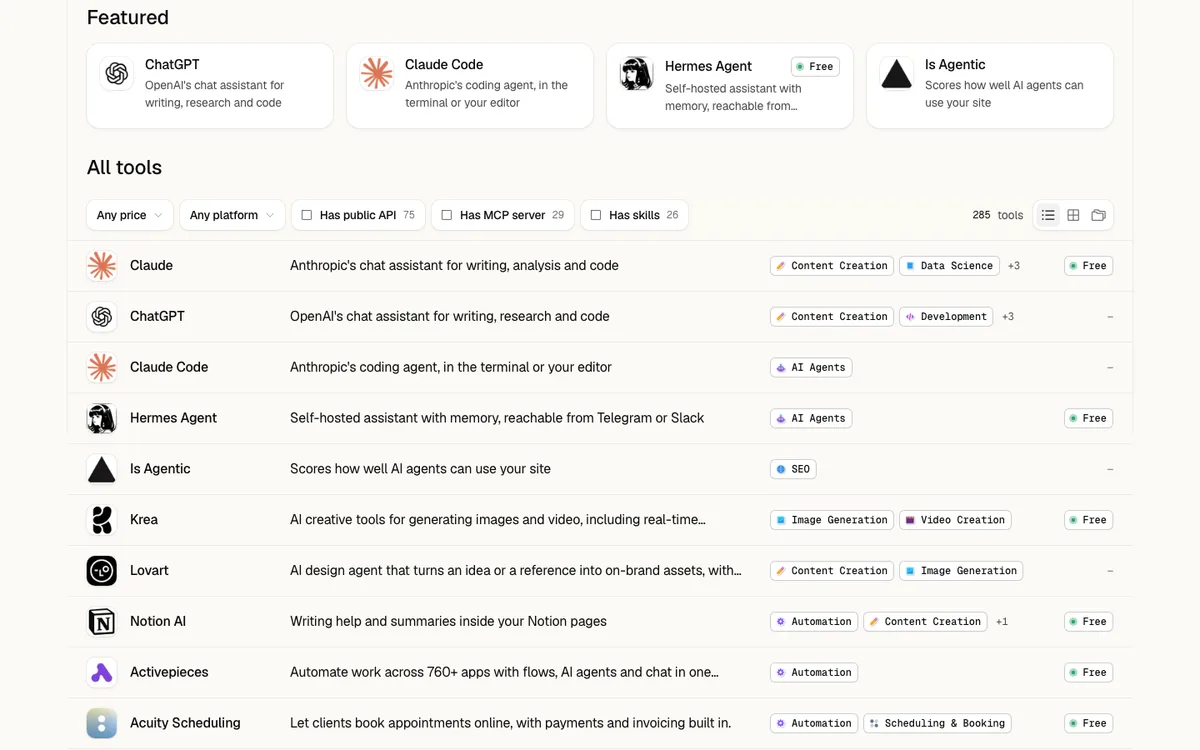This screenshot has width=1200, height=750.
Task: Click AI Agents tag in Hermes Agent row
Action: (811, 418)
